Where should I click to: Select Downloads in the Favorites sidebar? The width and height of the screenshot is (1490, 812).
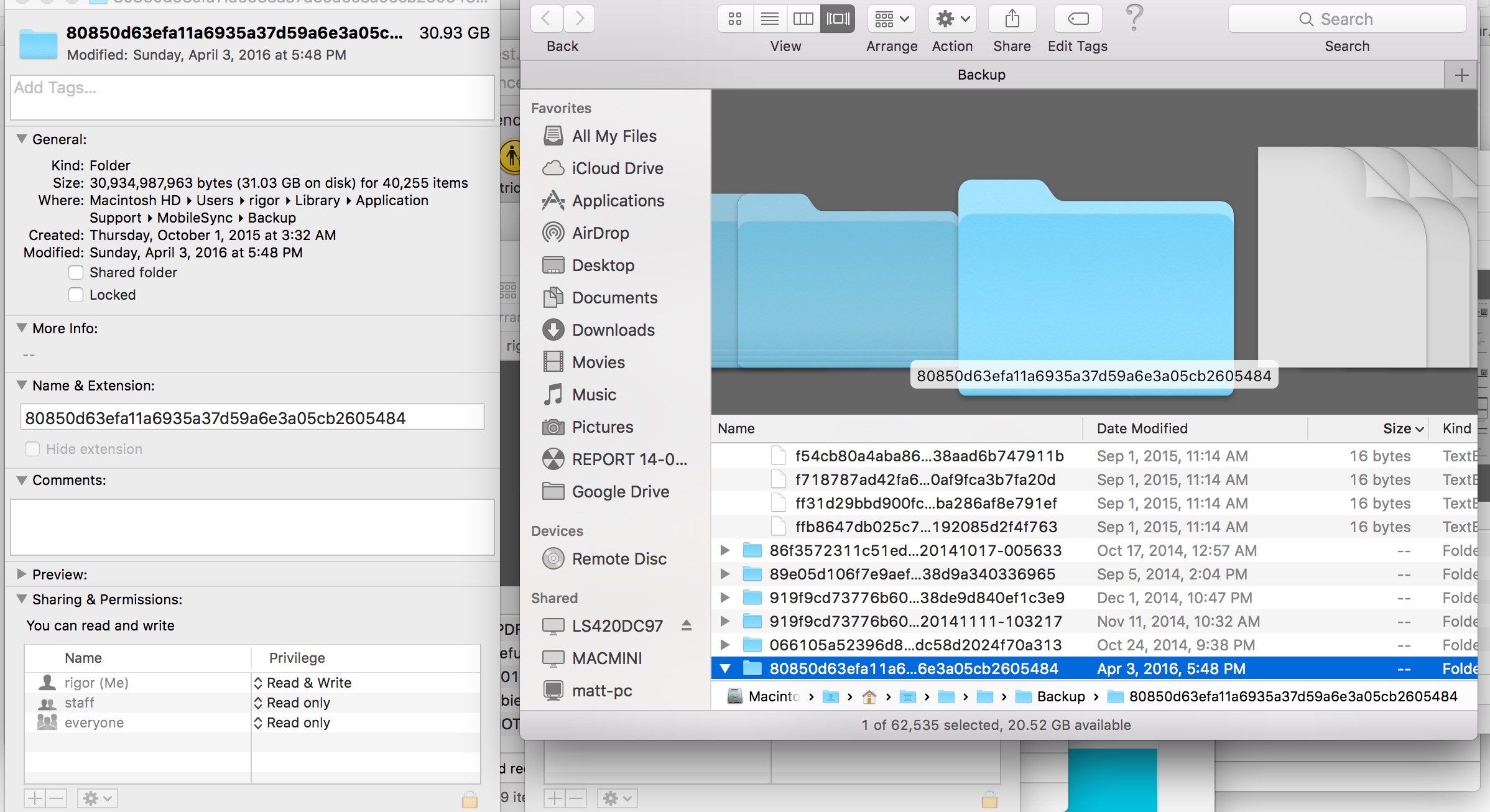tap(613, 330)
